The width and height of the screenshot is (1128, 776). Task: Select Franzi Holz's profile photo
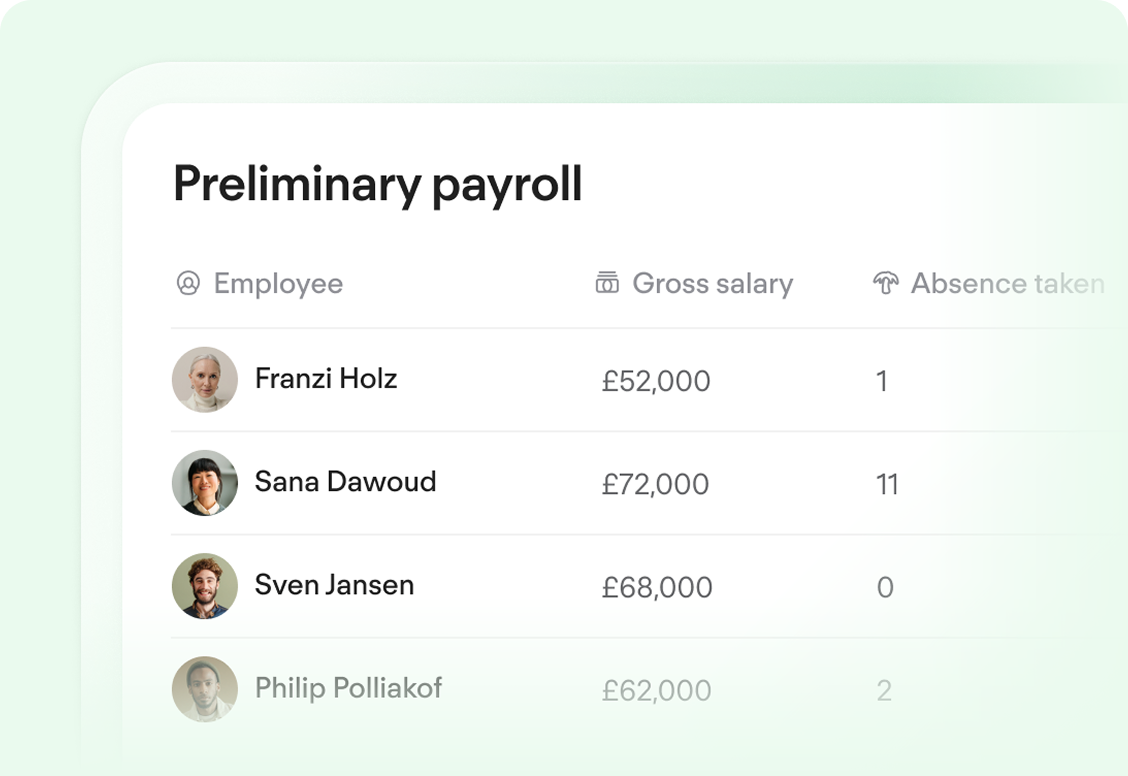coord(204,380)
